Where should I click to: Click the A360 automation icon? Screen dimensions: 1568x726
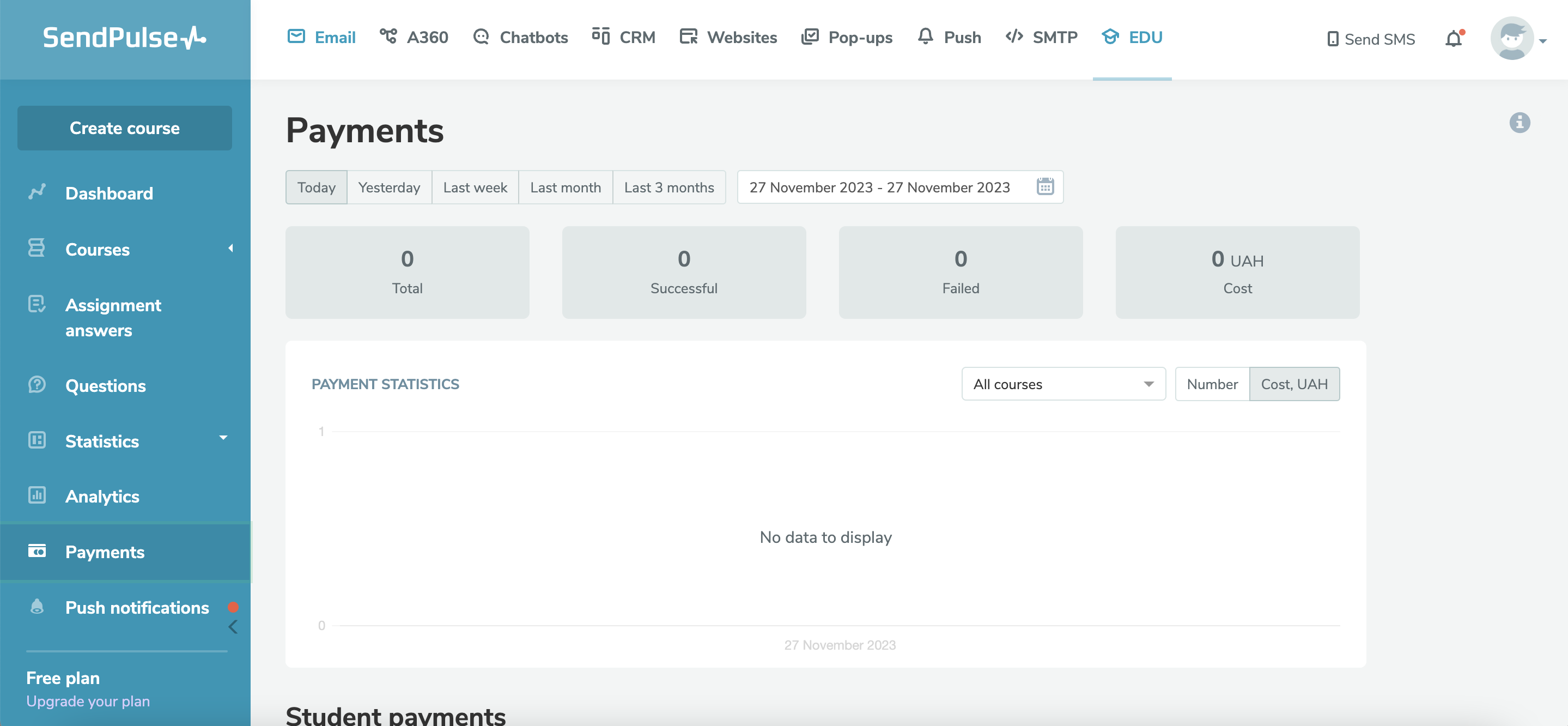[x=388, y=37]
